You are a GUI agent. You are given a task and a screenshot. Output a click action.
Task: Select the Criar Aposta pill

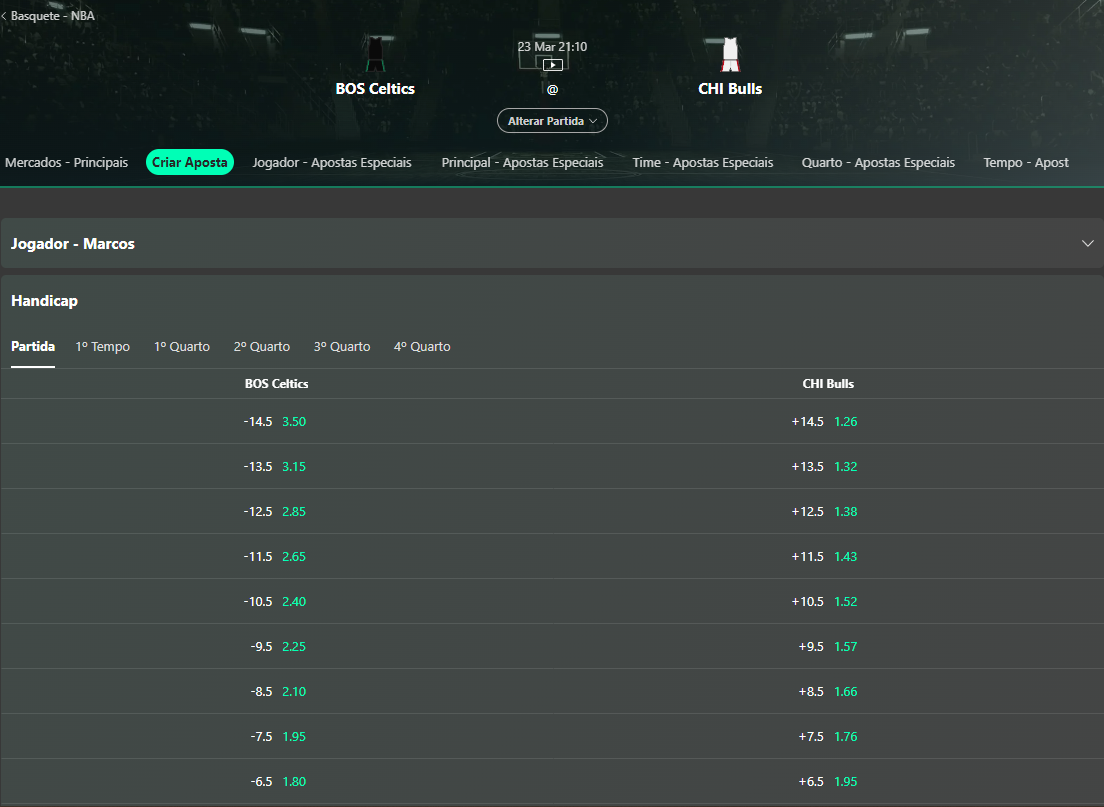pyautogui.click(x=189, y=162)
